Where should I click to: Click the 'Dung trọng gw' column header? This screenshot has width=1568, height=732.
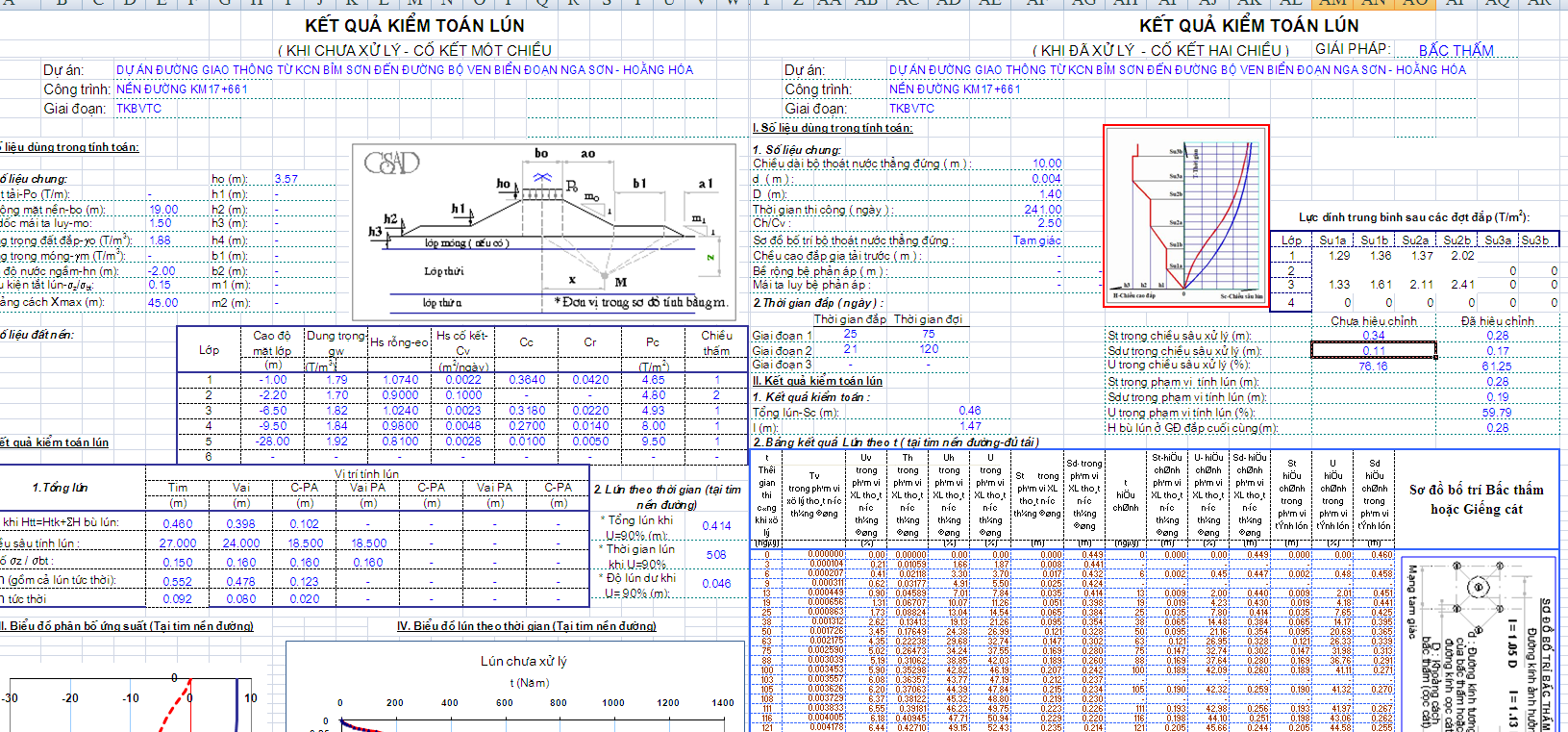click(x=336, y=343)
